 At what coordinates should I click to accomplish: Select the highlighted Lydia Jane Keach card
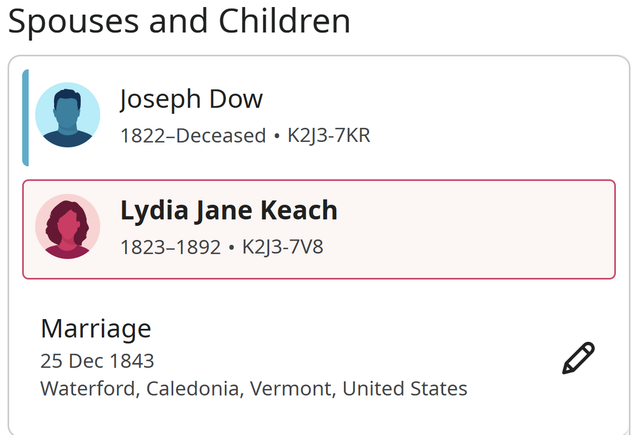[x=319, y=229]
